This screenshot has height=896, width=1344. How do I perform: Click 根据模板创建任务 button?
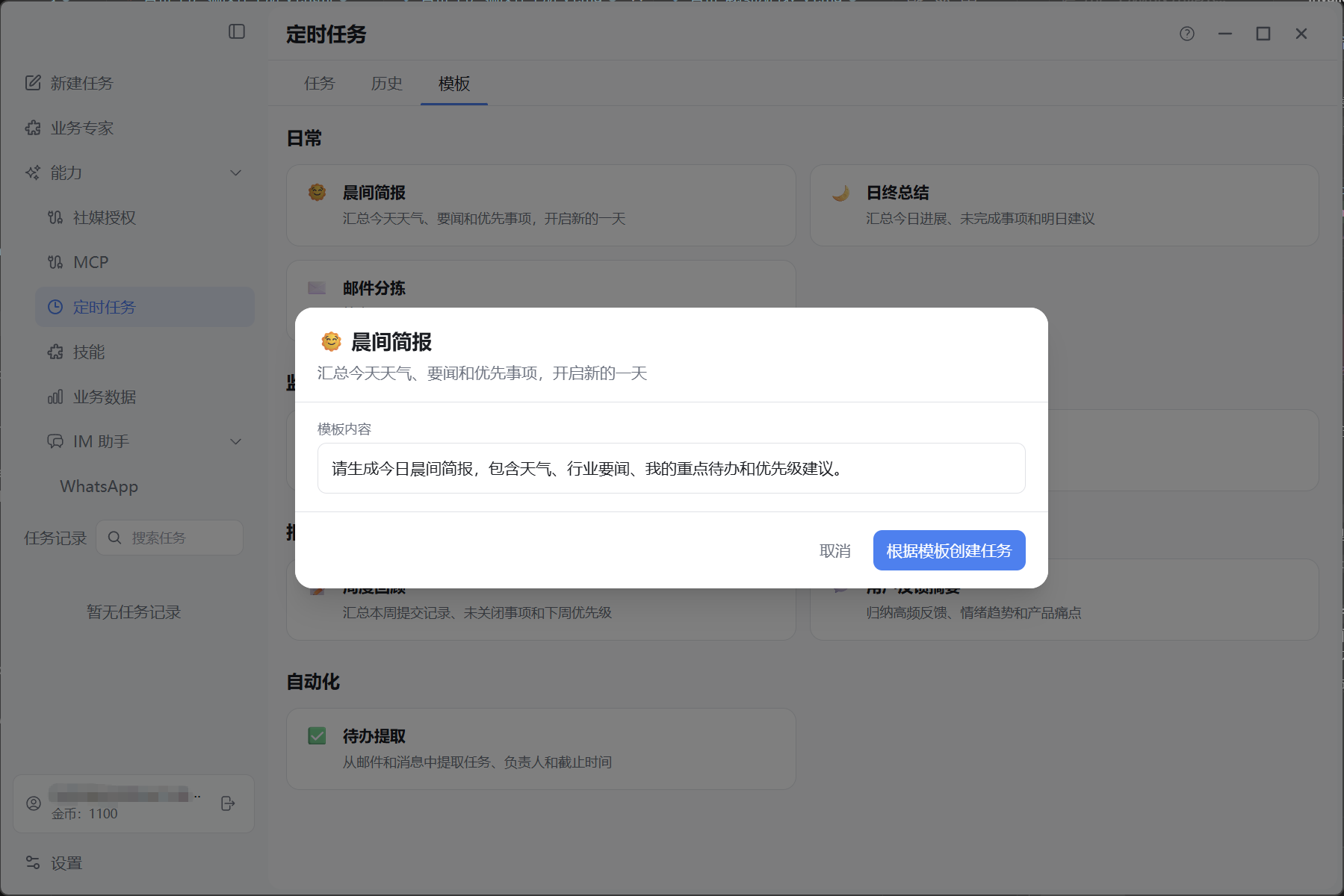pyautogui.click(x=949, y=550)
